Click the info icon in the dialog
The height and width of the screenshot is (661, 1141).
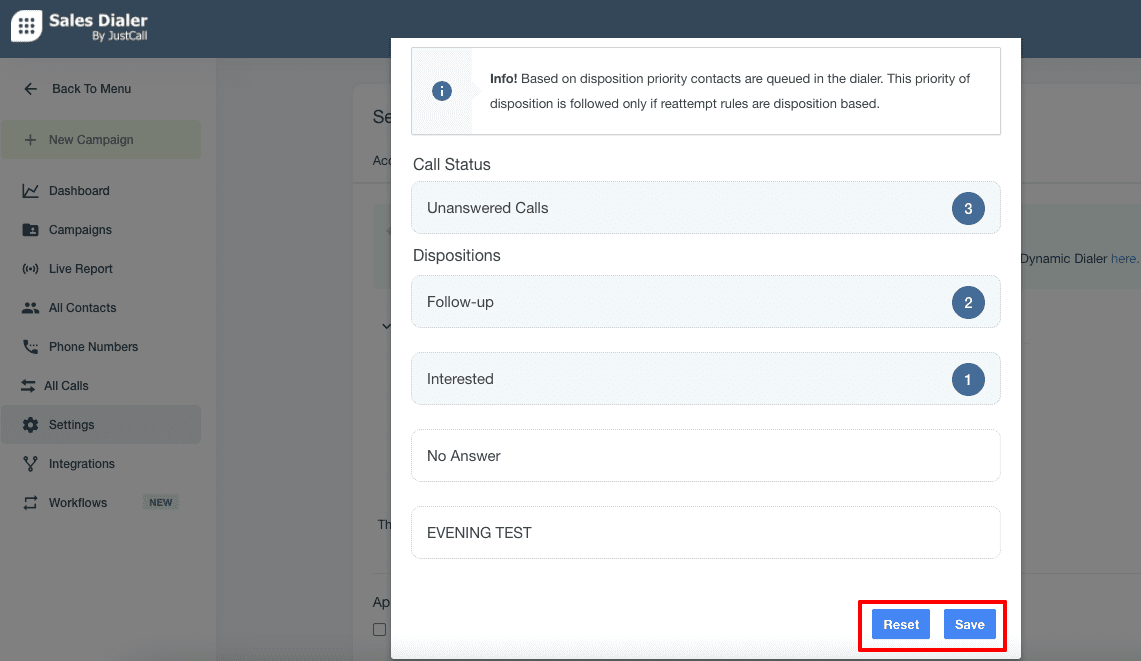tap(441, 91)
